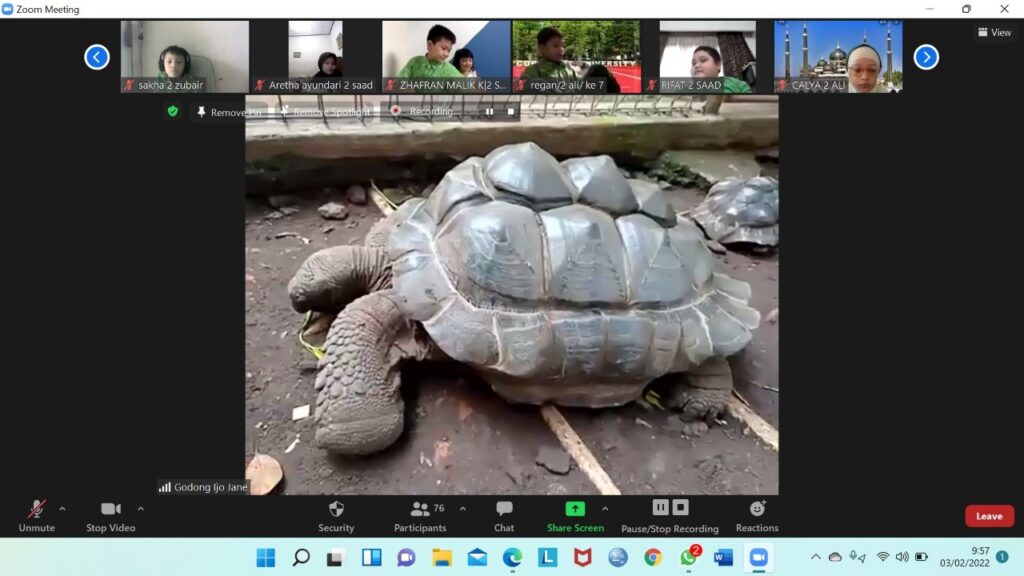Screen dimensions: 1024x576
Task: Open the Security shield options
Action: [x=336, y=509]
